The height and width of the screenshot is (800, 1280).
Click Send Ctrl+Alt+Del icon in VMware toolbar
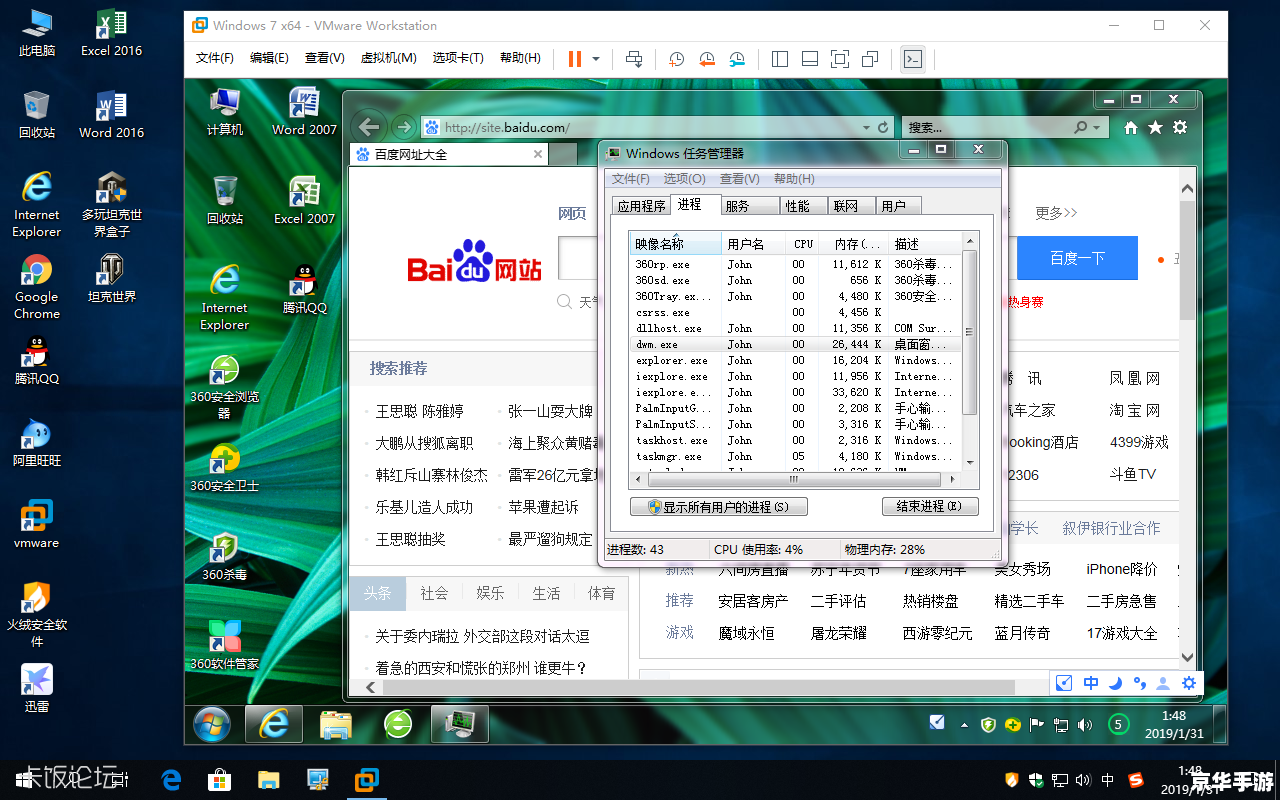pyautogui.click(x=634, y=59)
